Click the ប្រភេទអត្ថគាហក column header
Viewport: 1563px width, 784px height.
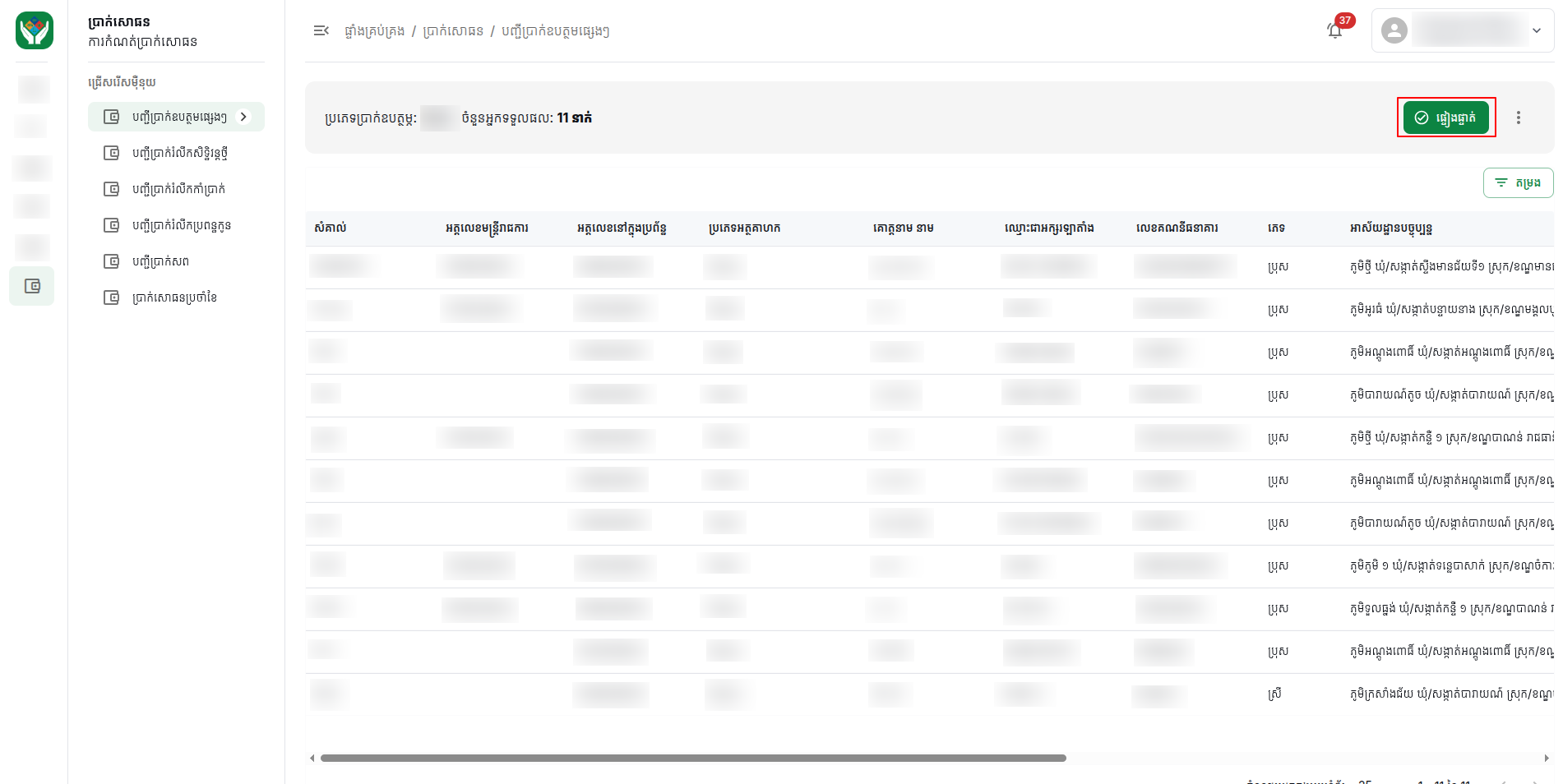[745, 228]
